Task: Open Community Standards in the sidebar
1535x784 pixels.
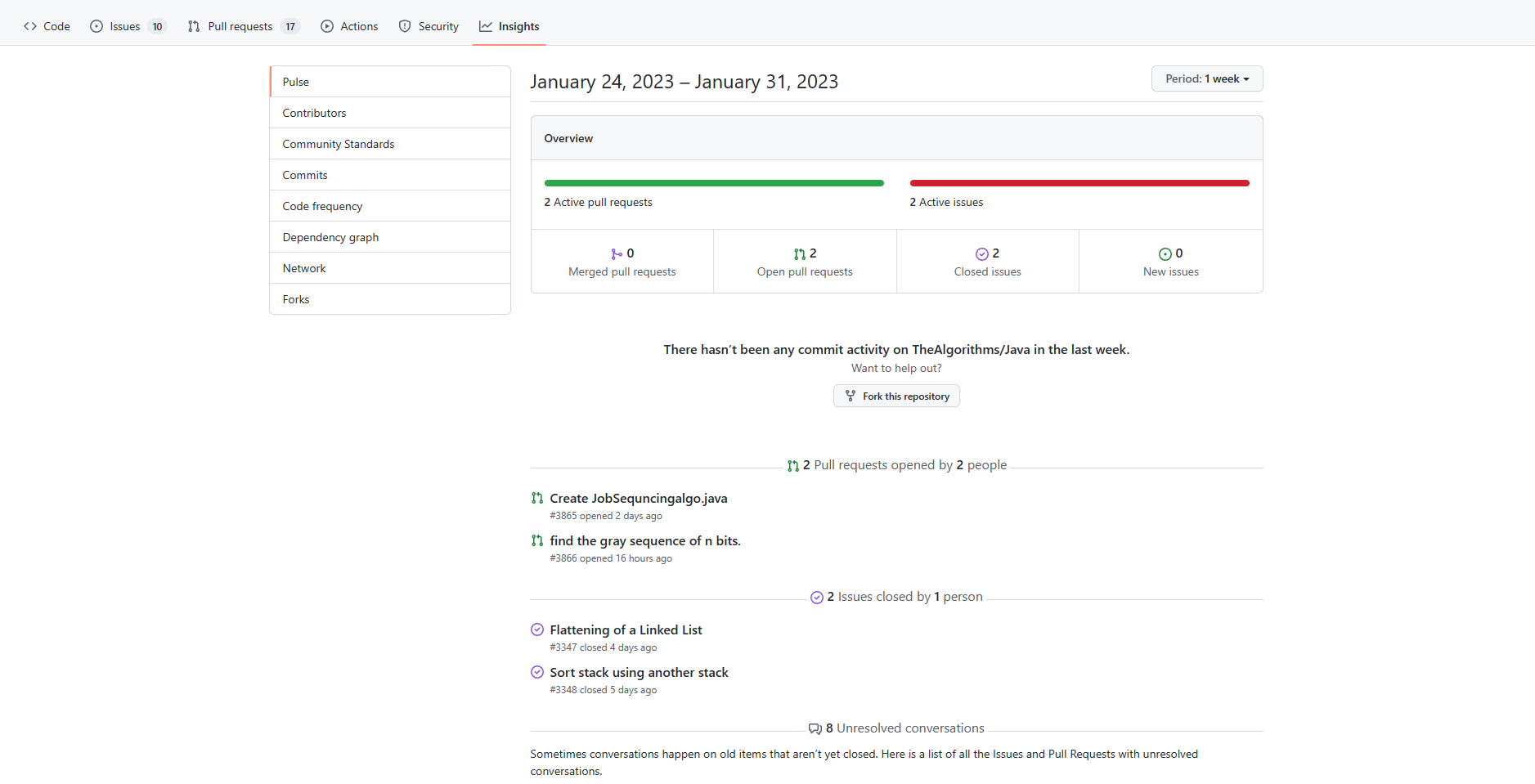Action: [x=390, y=144]
